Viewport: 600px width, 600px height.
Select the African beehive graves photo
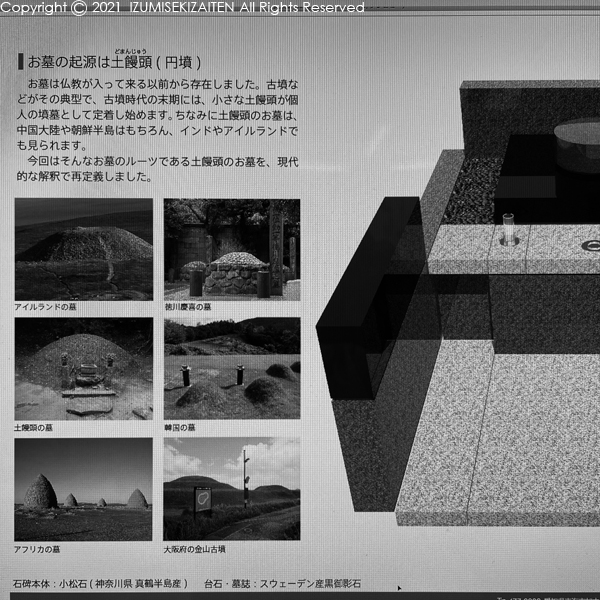(83, 489)
